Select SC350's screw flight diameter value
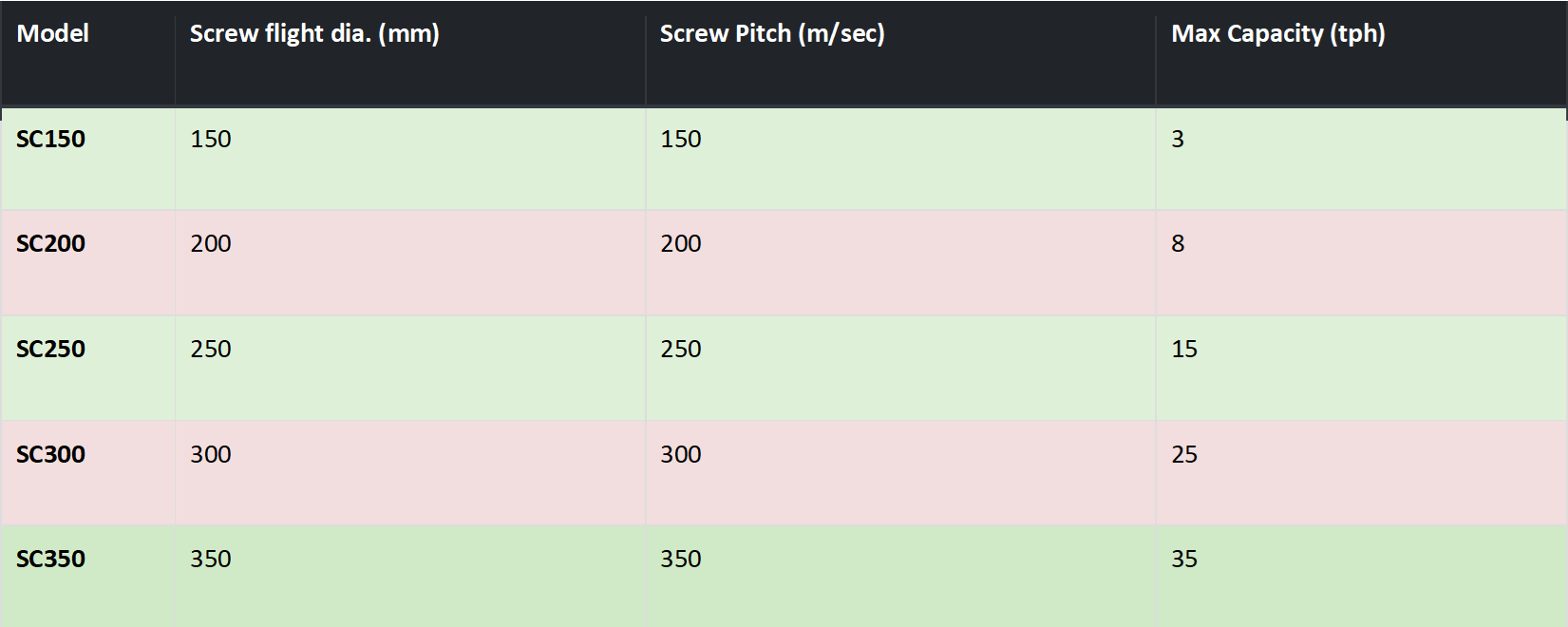The image size is (1568, 627). coord(211,560)
